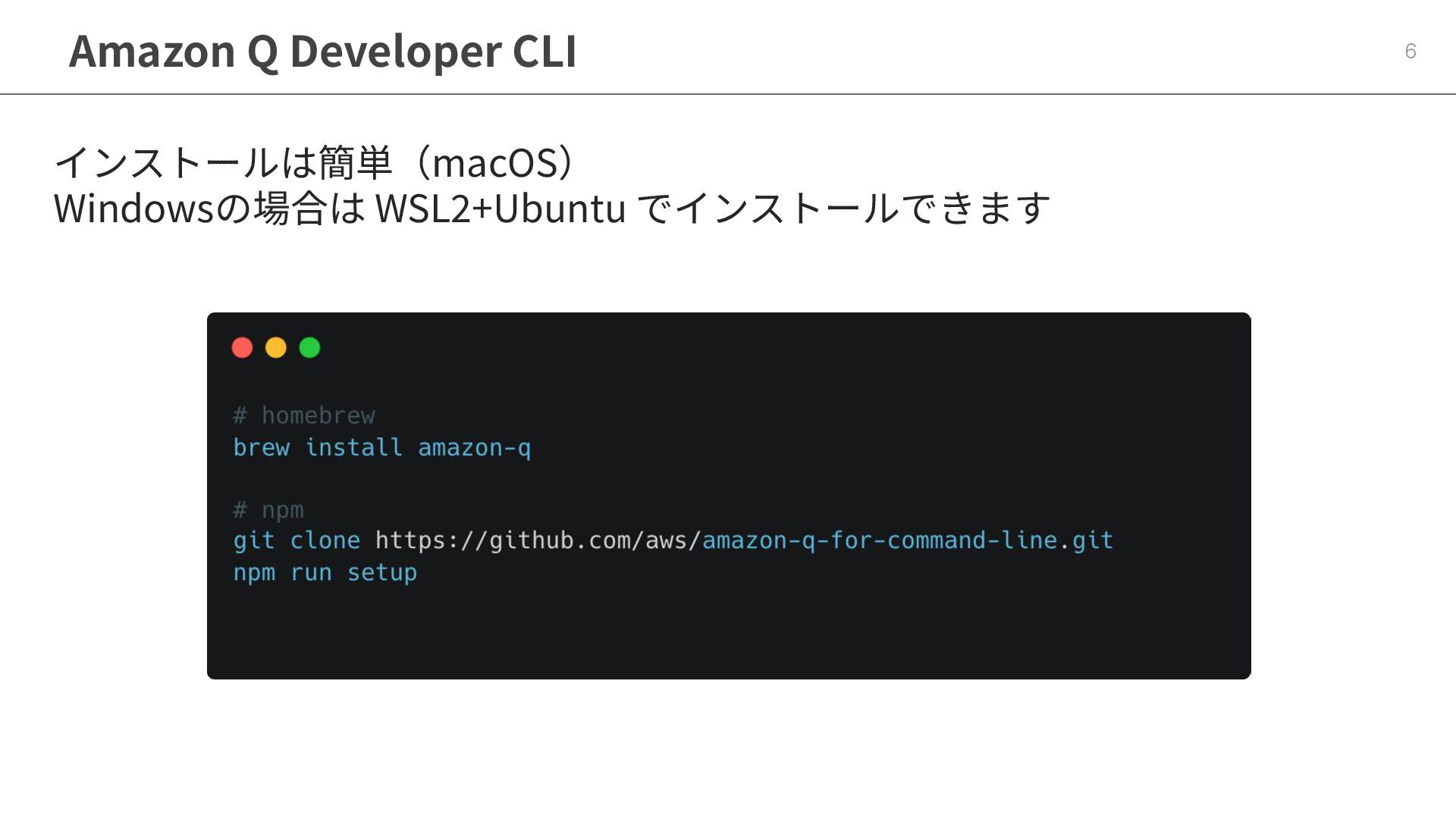Image resolution: width=1456 pixels, height=819 pixels.
Task: Click the 'brew install amazon-q' command
Action: tap(382, 448)
